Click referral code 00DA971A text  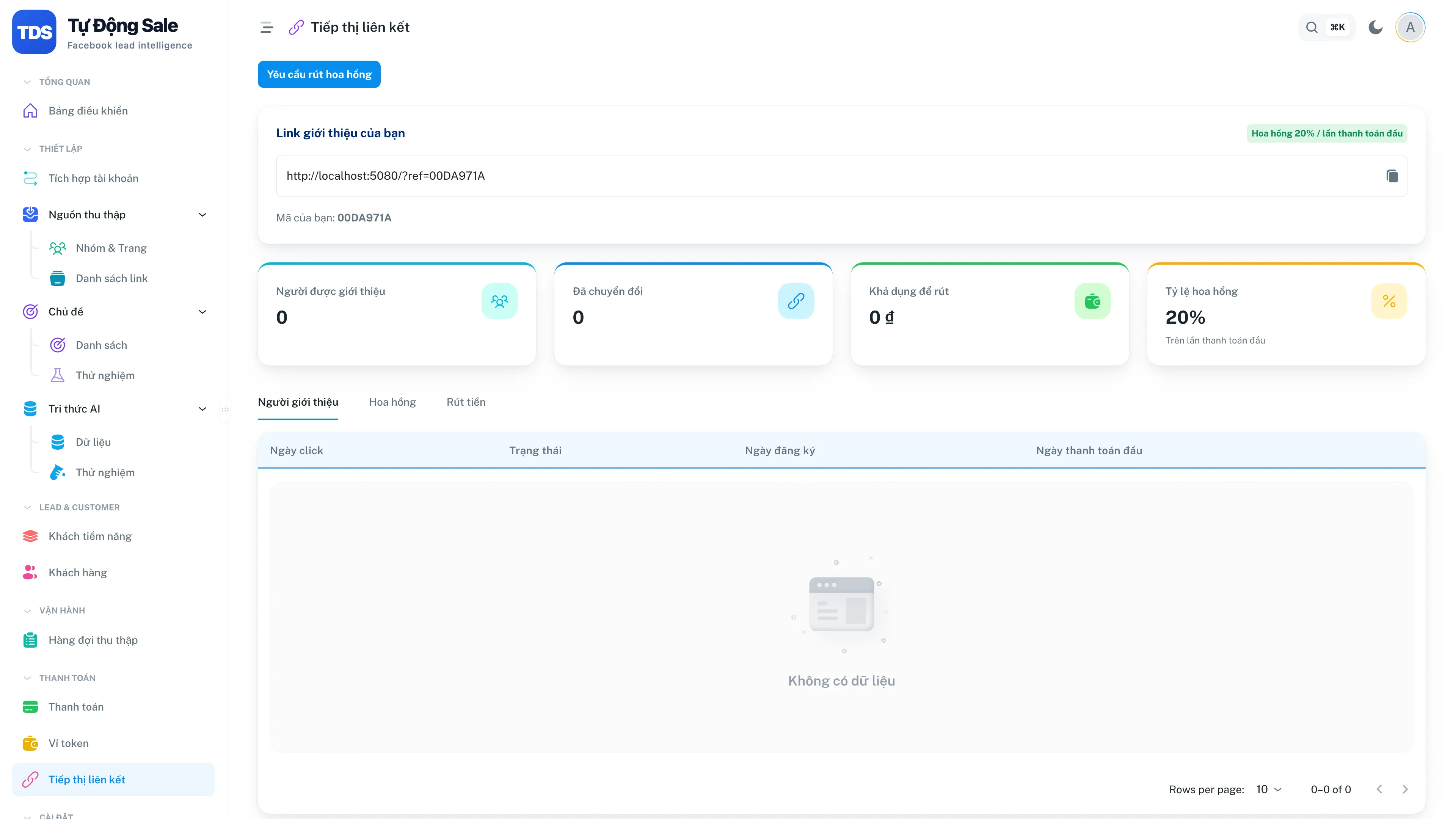click(x=364, y=218)
